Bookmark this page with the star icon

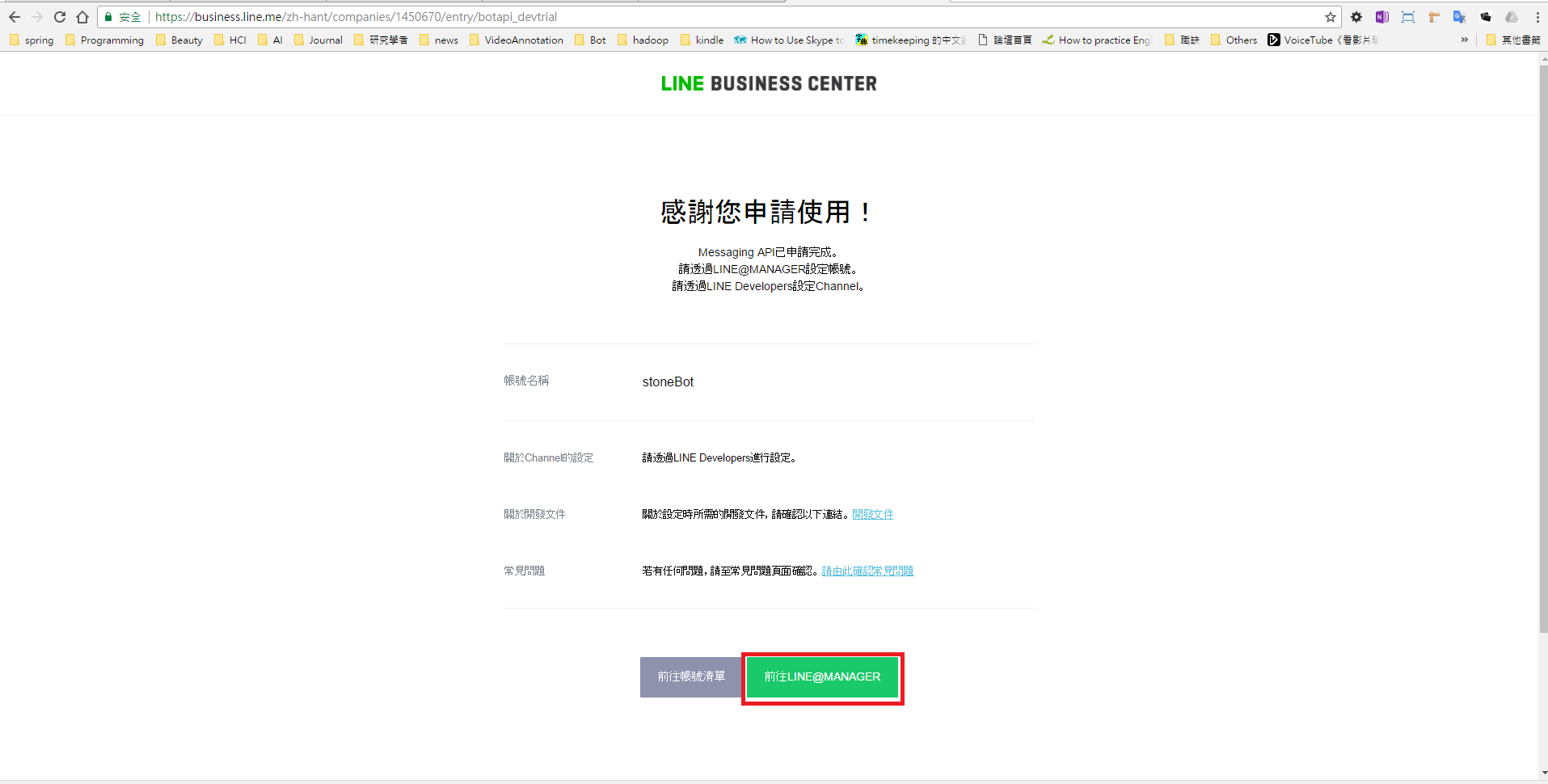[1331, 17]
